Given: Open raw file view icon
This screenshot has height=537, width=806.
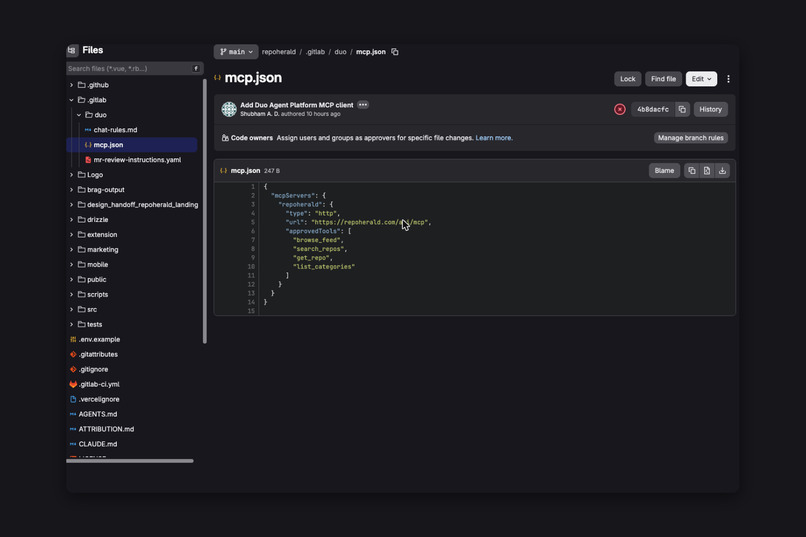Looking at the screenshot, I should pos(707,171).
